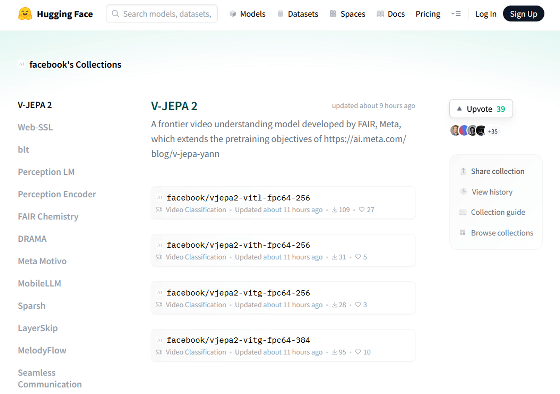Expand the more-options hamburger menu
This screenshot has height=394, width=560.
click(x=456, y=14)
